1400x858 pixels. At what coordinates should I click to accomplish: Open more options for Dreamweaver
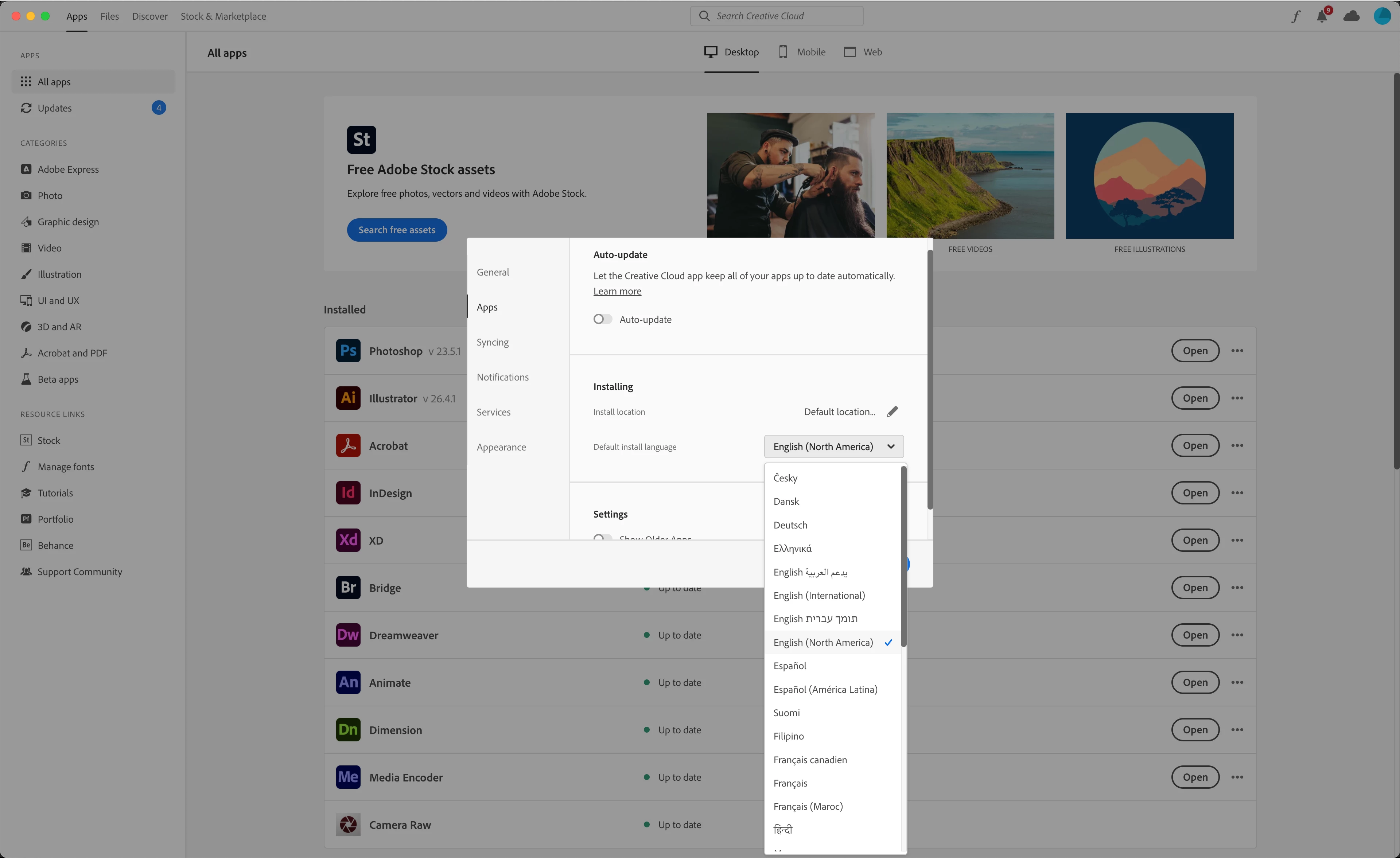1237,635
